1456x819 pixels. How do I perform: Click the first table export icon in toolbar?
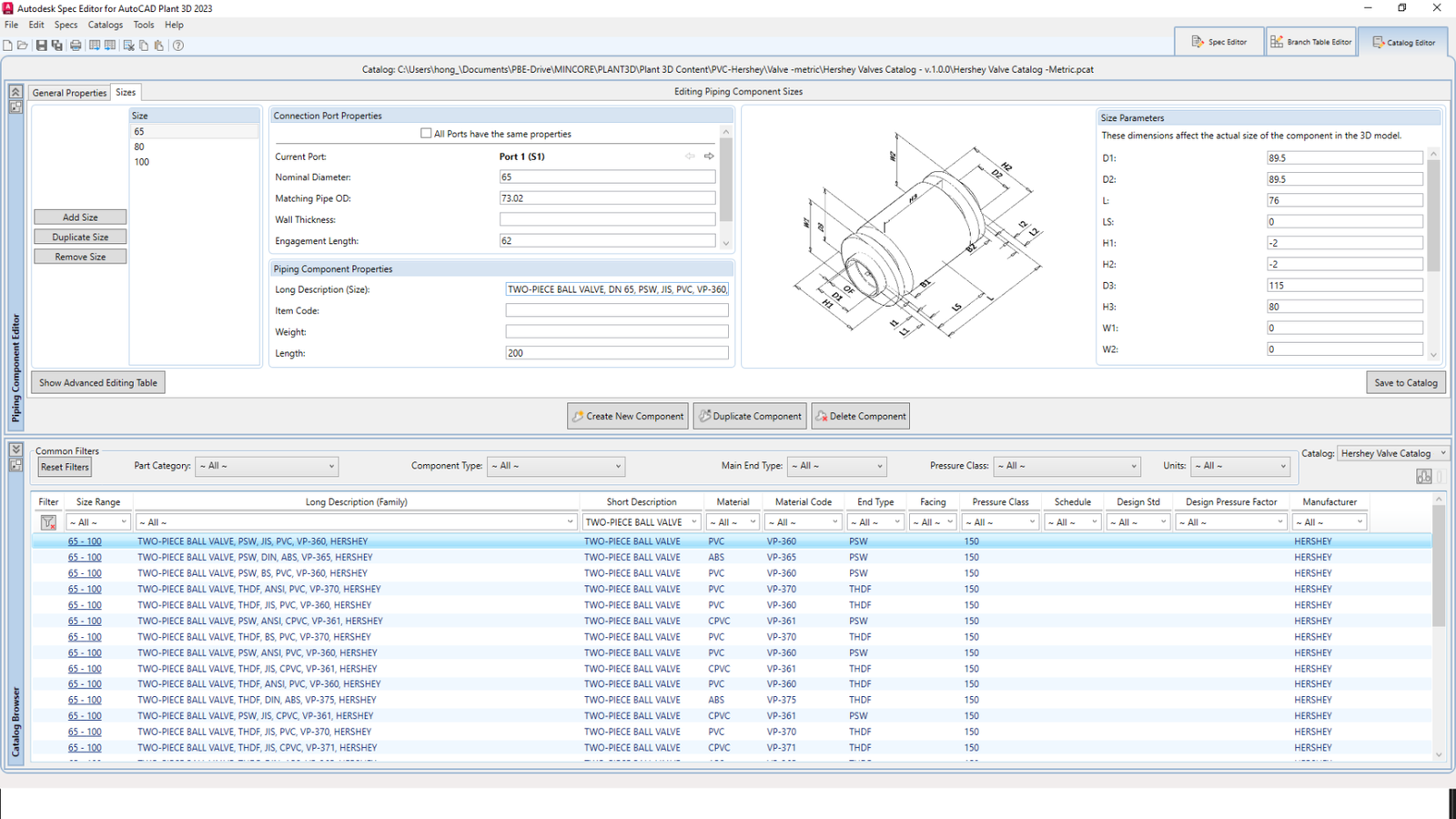(95, 45)
